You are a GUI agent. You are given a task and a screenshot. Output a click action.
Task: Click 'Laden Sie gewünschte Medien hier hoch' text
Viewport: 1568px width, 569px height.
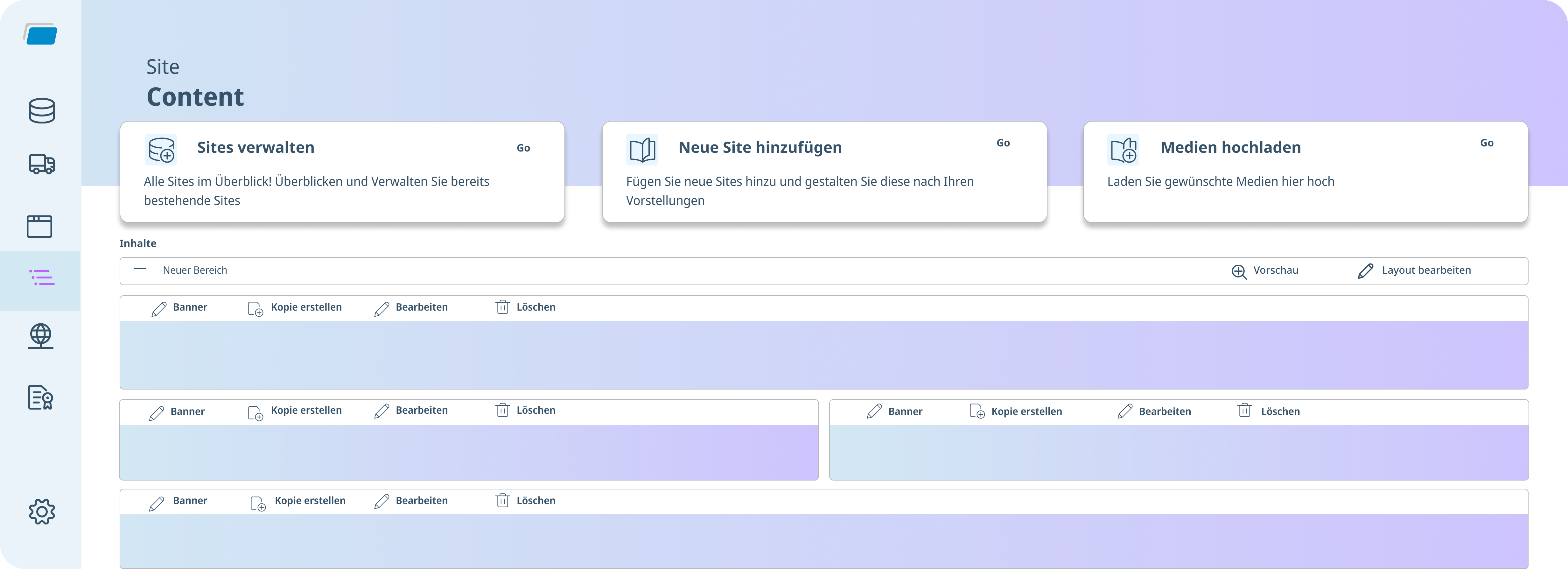(x=1221, y=182)
